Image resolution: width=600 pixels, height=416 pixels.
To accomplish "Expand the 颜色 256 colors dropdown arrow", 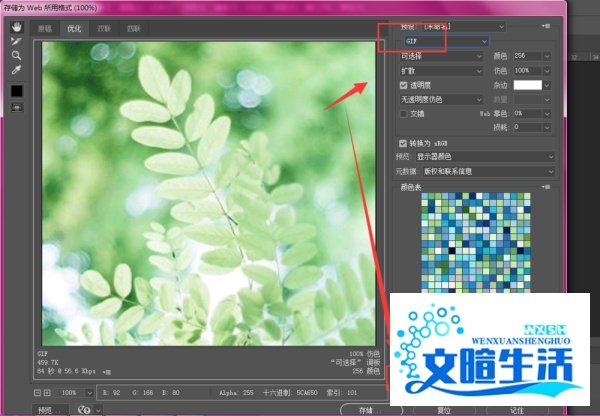I will point(547,56).
